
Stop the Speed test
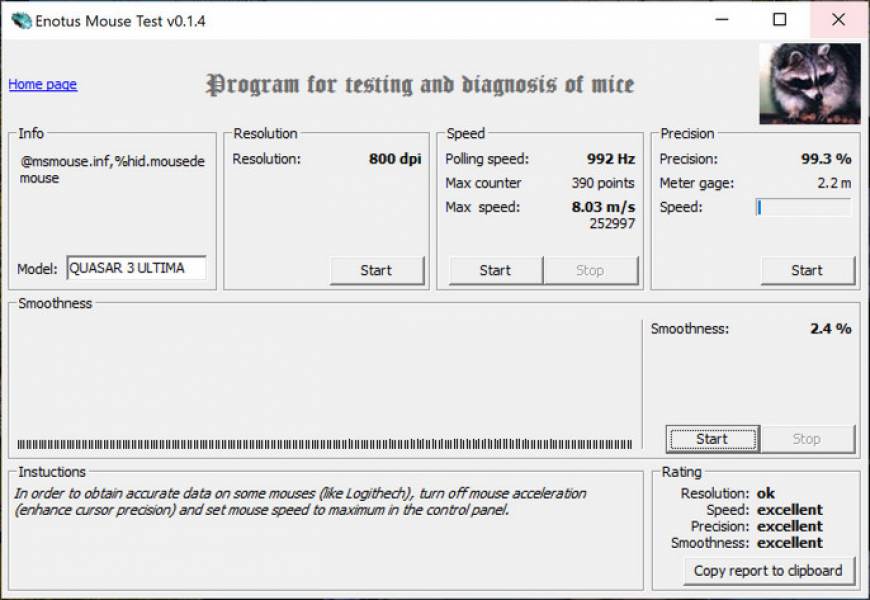pos(591,270)
